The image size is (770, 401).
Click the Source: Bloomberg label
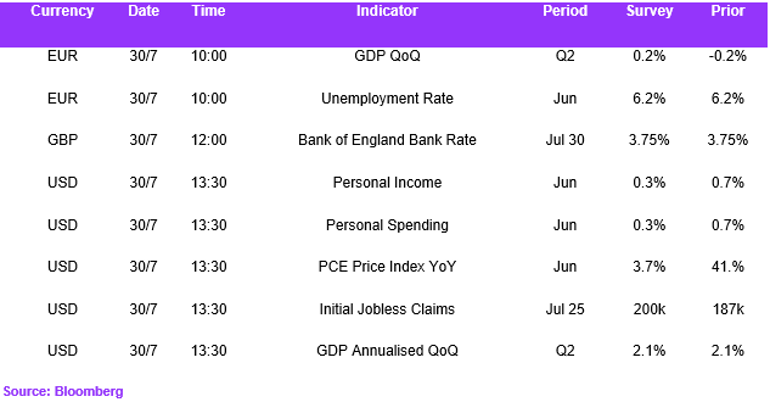point(63,392)
